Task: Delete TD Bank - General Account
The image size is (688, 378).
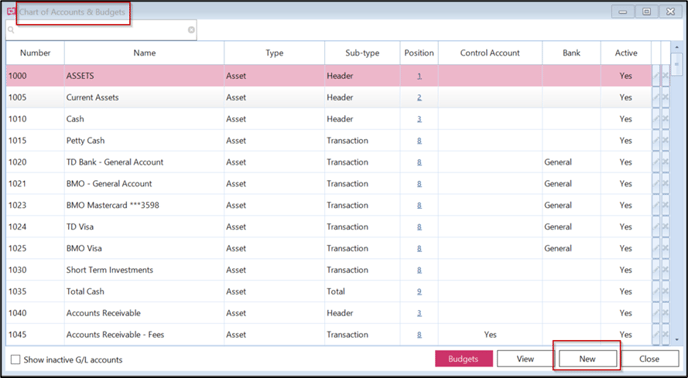Action: pyautogui.click(x=665, y=162)
